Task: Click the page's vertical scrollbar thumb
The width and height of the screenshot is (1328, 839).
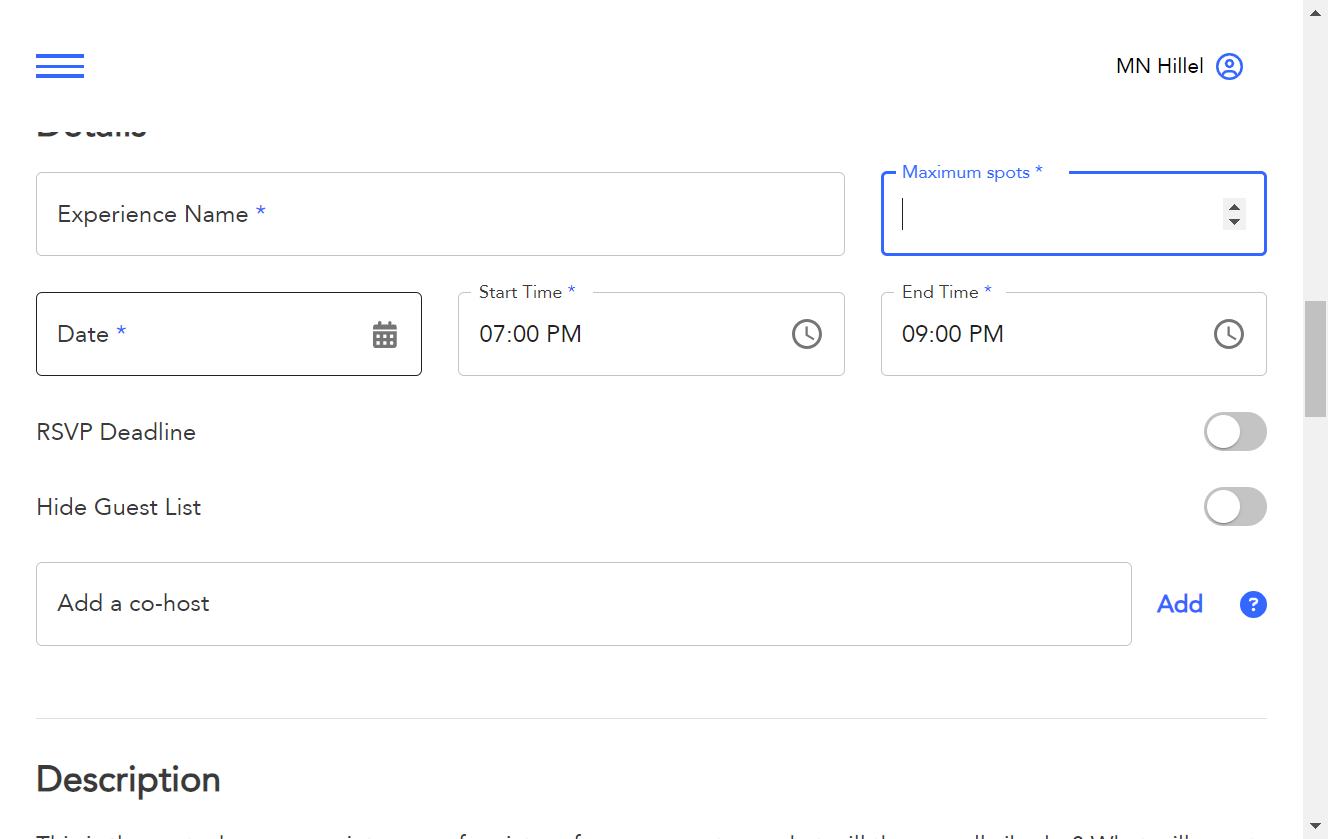Action: [x=1316, y=358]
